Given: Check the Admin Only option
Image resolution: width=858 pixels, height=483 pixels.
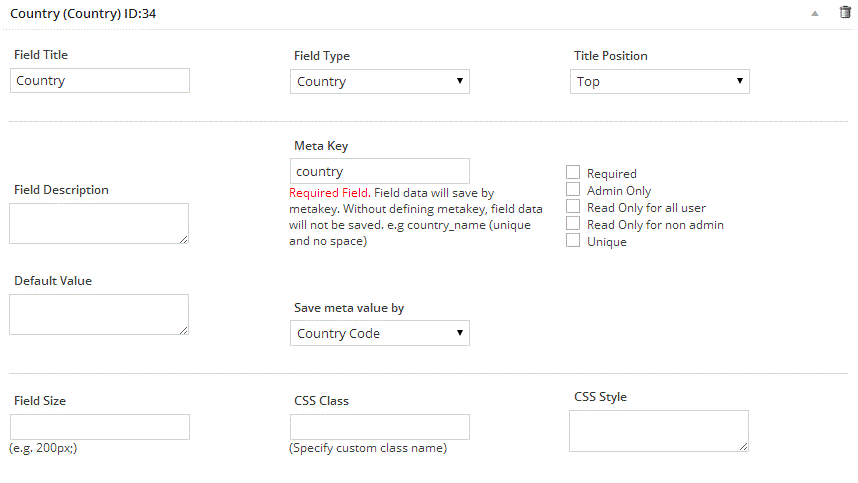Looking at the screenshot, I should [x=573, y=189].
